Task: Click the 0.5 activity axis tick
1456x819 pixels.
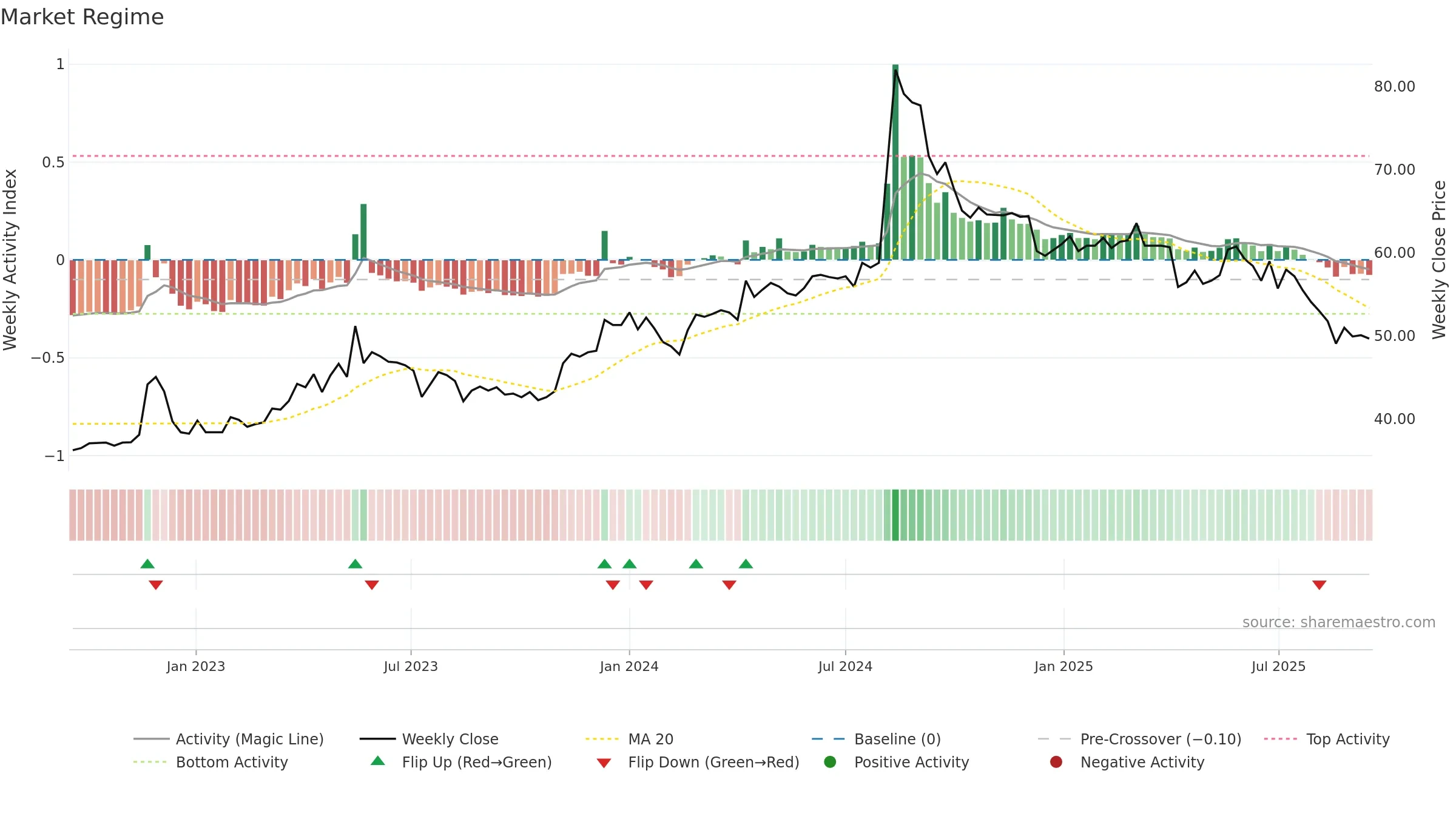Action: pos(53,163)
